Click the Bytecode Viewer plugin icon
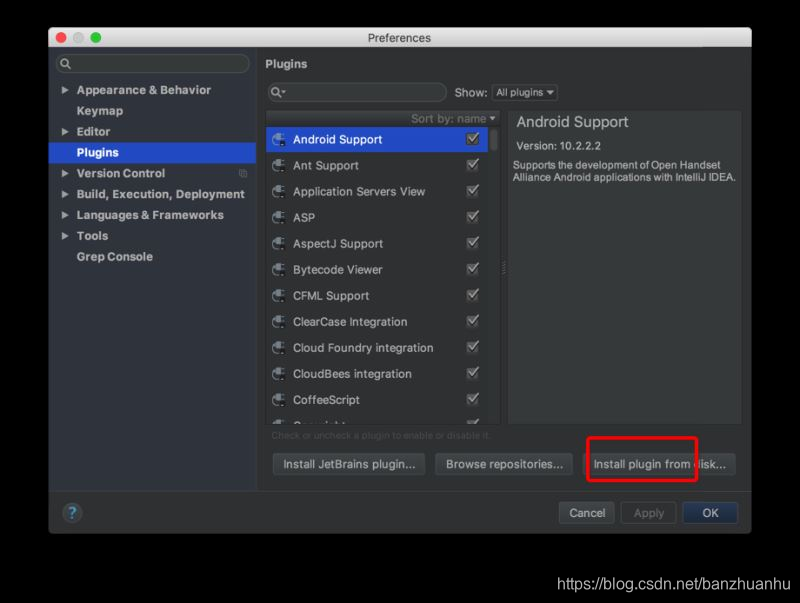 (x=279, y=269)
